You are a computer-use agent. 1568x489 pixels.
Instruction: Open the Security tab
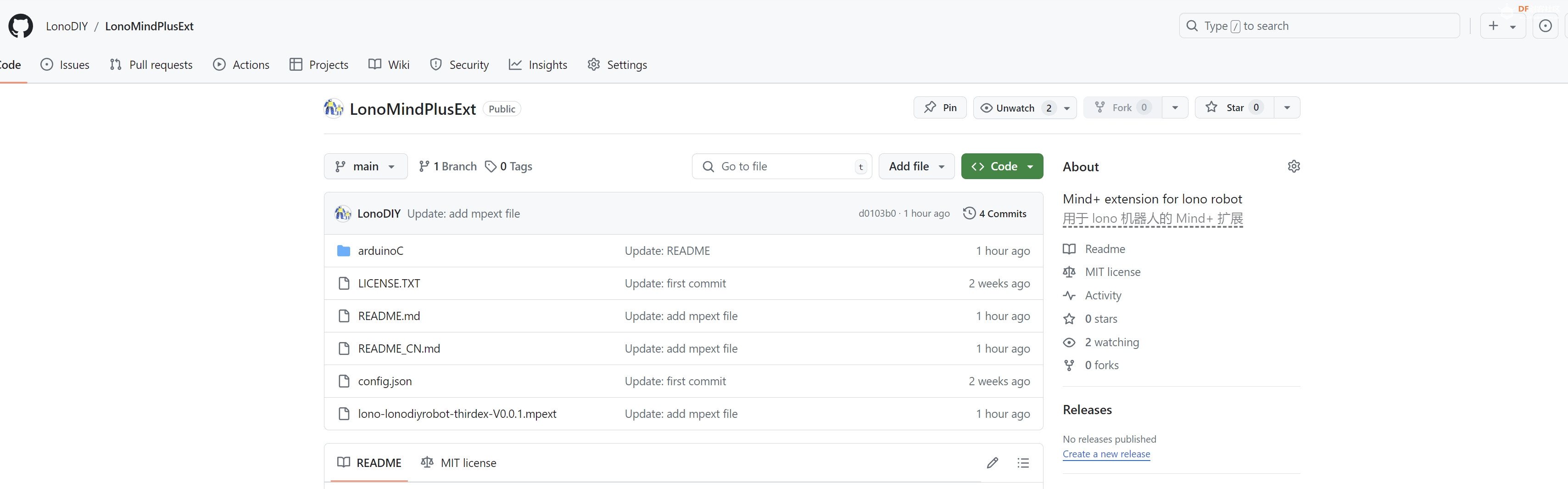[459, 65]
